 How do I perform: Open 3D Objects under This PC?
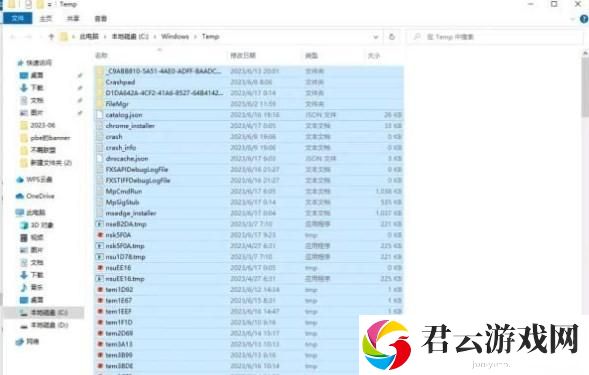(41, 225)
